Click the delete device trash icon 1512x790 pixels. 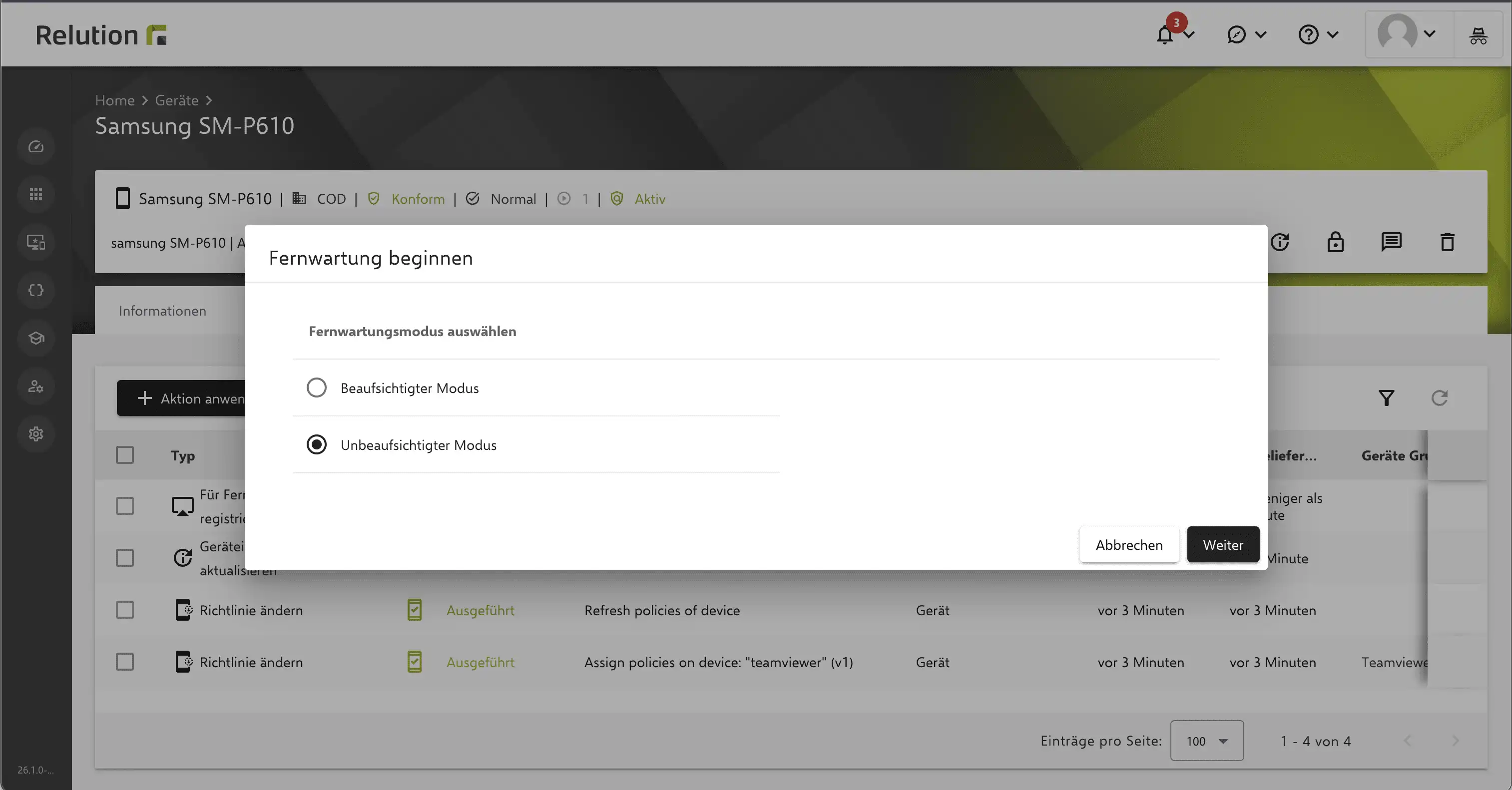1447,242
